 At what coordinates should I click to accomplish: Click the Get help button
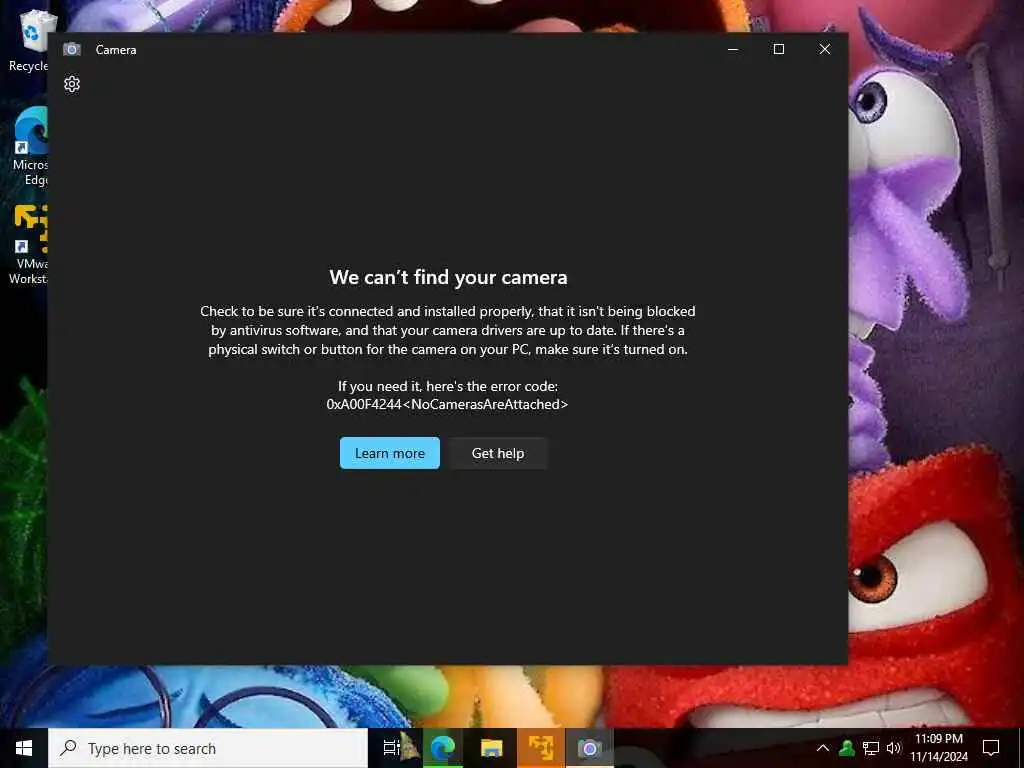[x=498, y=453]
